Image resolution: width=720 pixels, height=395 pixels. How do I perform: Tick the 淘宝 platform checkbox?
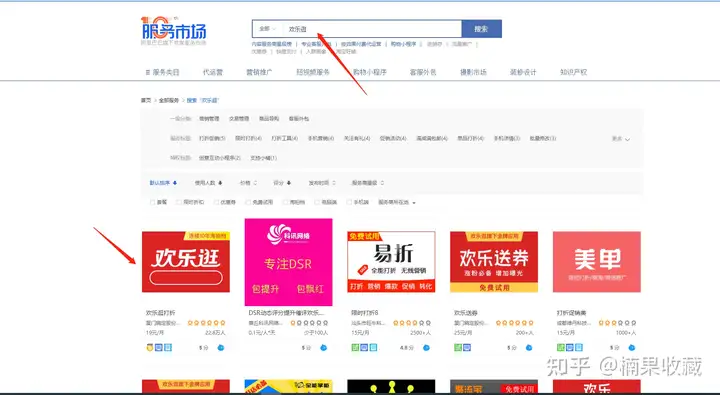pos(285,203)
